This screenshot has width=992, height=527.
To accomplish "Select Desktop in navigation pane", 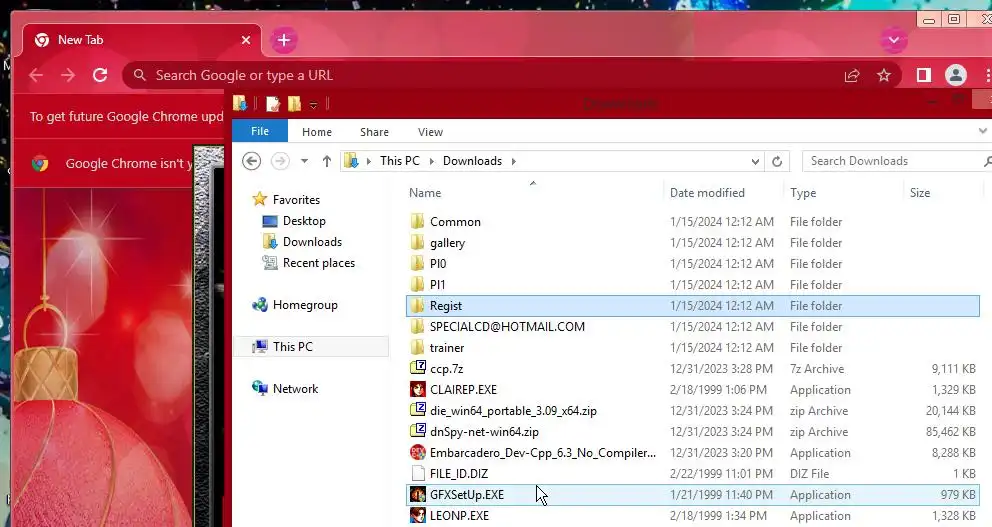I will (304, 221).
